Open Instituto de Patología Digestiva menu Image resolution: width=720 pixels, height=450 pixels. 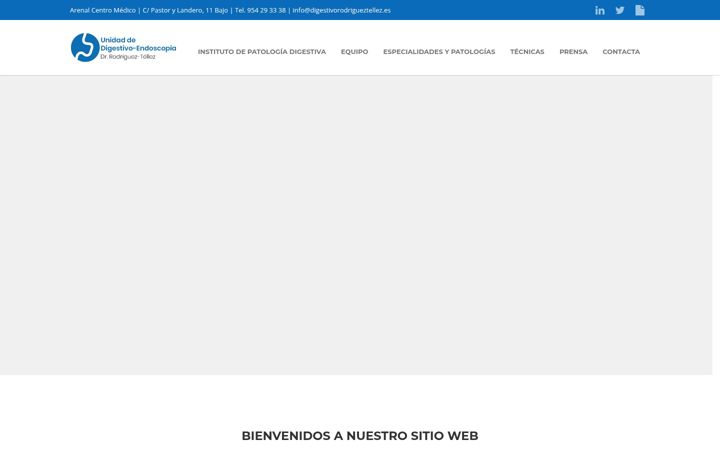pyautogui.click(x=262, y=52)
